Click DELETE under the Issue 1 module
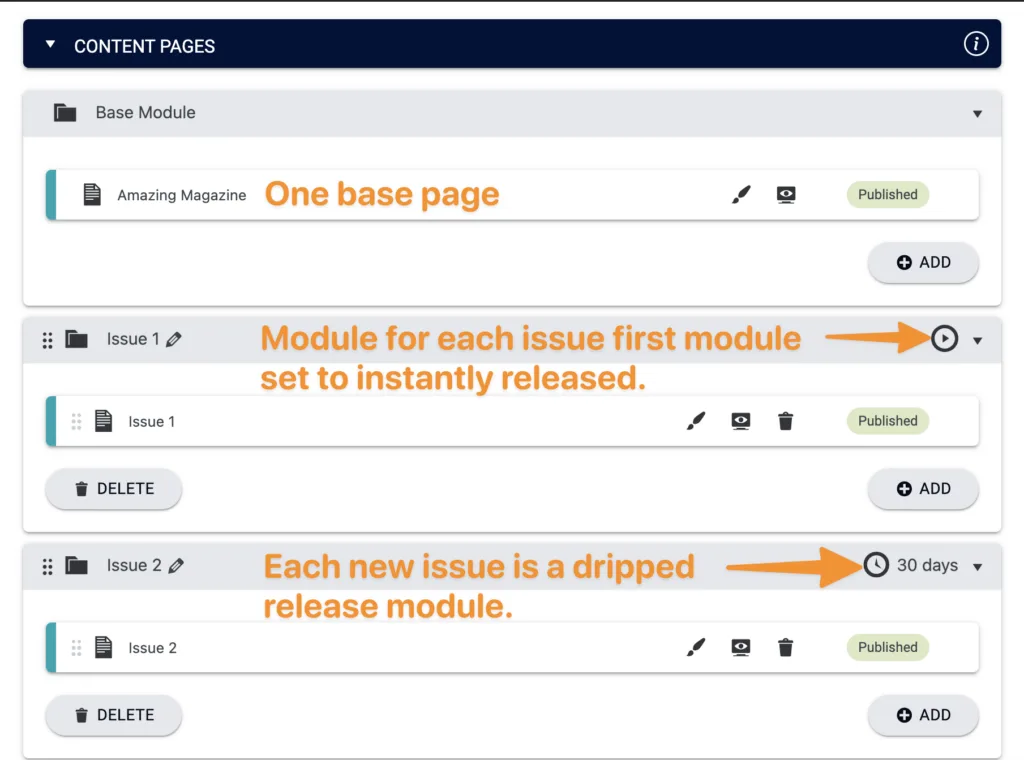 tap(113, 489)
